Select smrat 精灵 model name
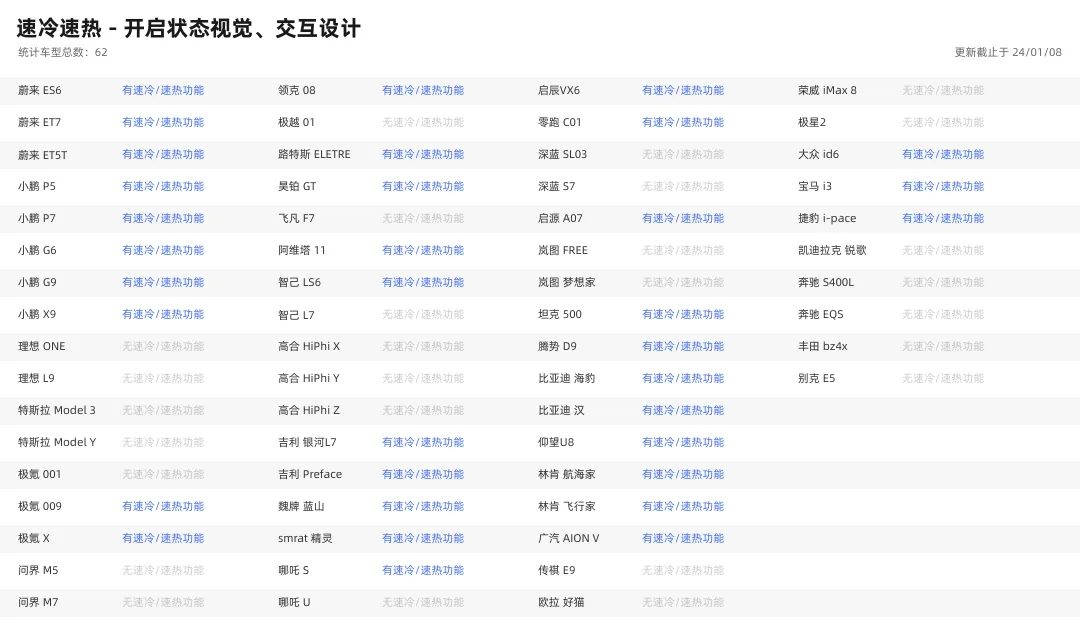The image size is (1080, 643). [x=305, y=538]
